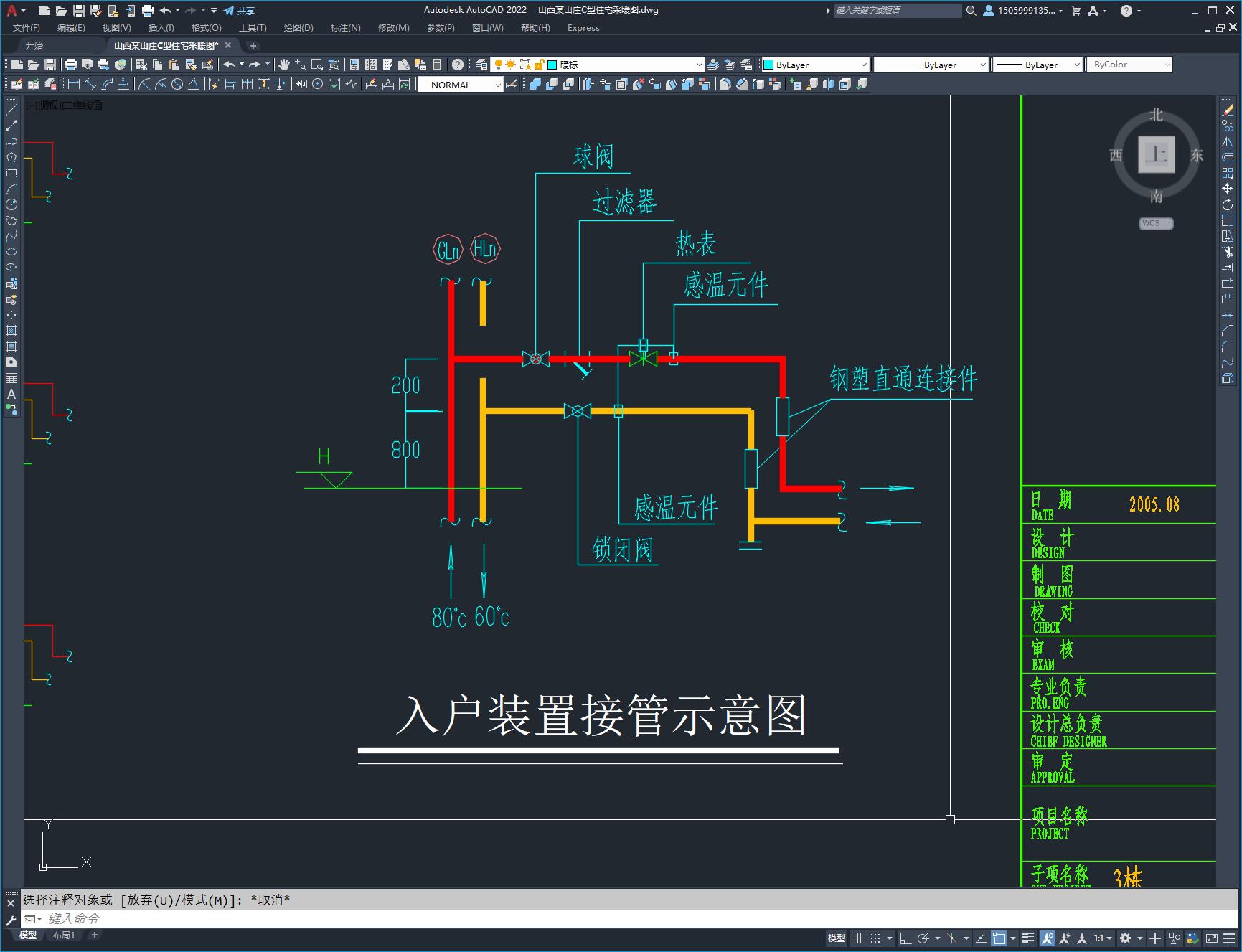
Task: Toggle layer lock icon in the layer dropdown
Action: point(540,65)
